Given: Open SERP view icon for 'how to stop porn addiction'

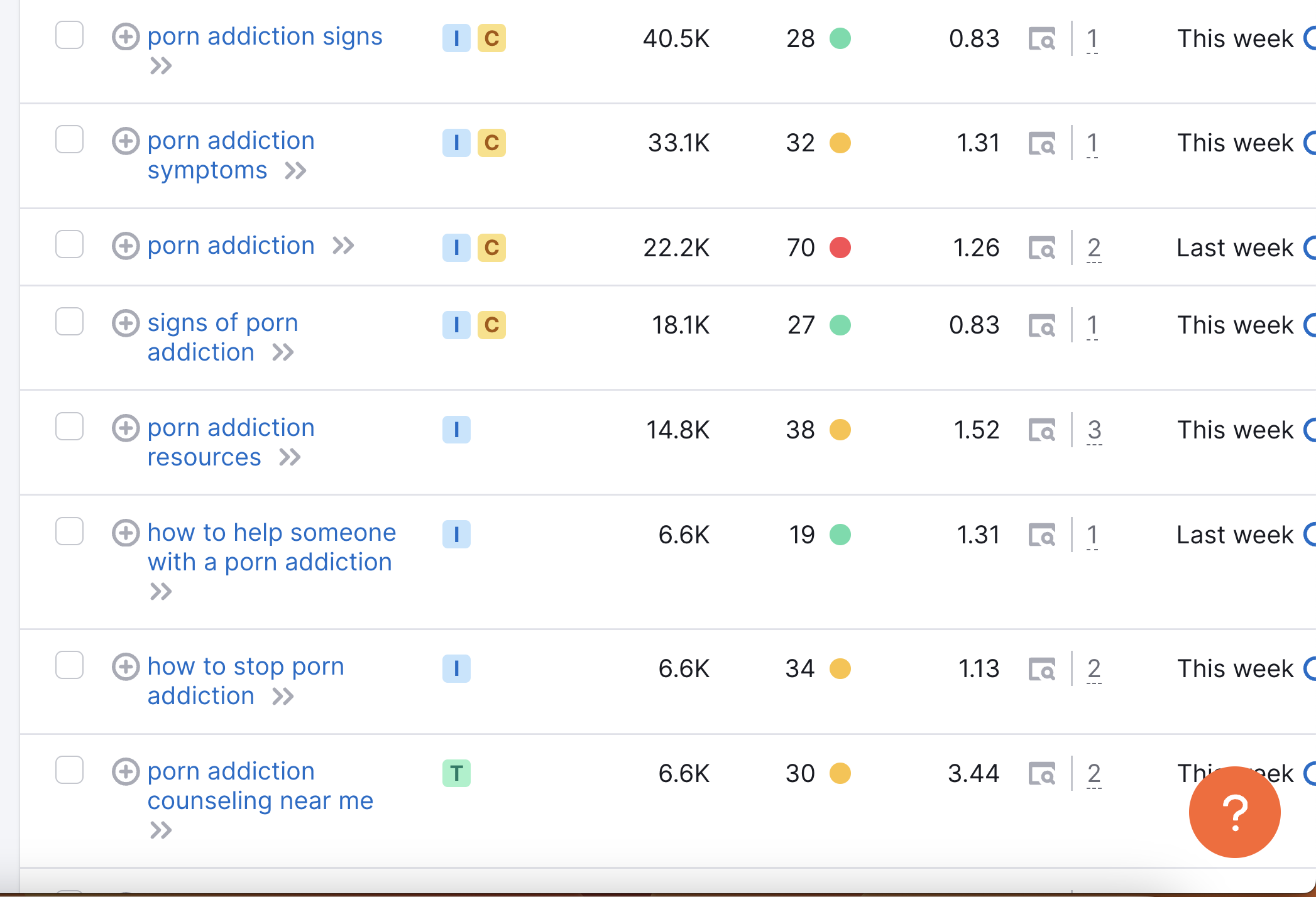Looking at the screenshot, I should click(x=1042, y=669).
